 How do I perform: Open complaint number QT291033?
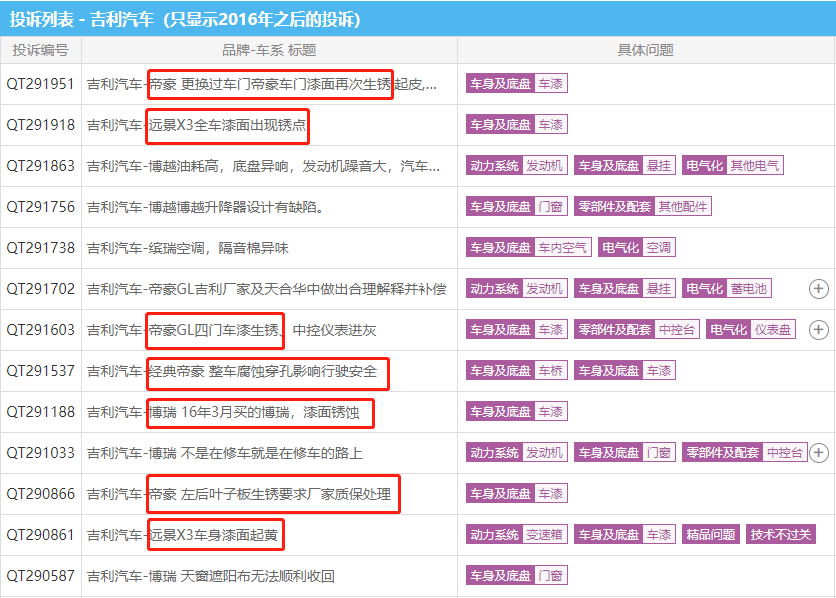(x=41, y=454)
